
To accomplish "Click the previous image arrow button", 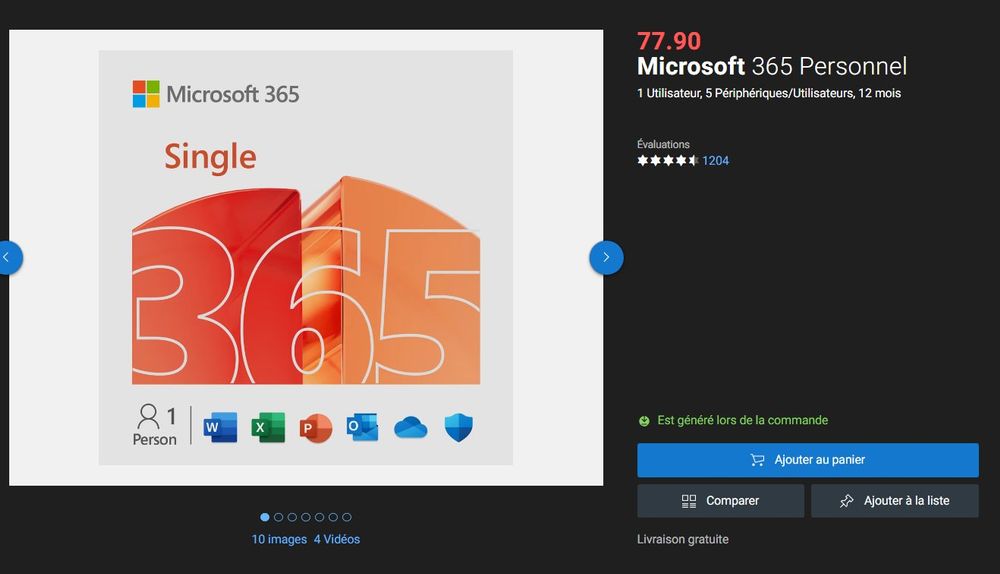I will pos(7,258).
